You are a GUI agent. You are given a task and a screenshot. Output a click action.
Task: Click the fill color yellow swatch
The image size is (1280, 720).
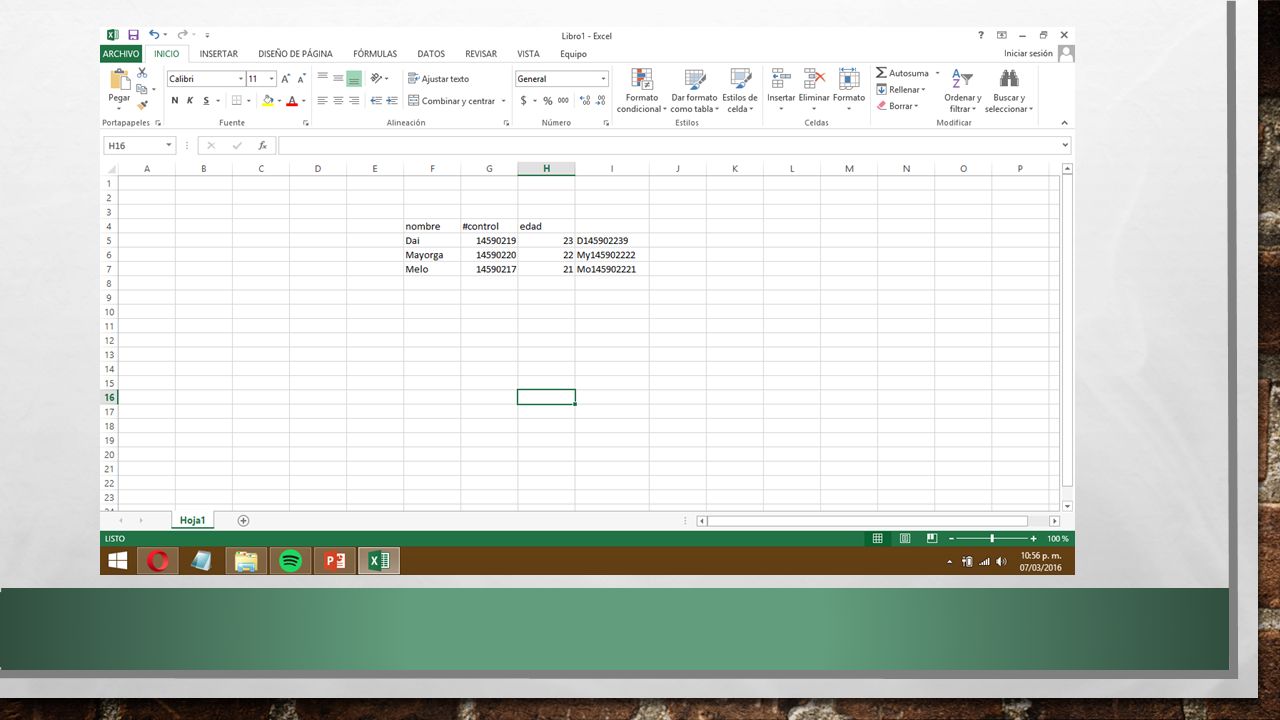(267, 101)
